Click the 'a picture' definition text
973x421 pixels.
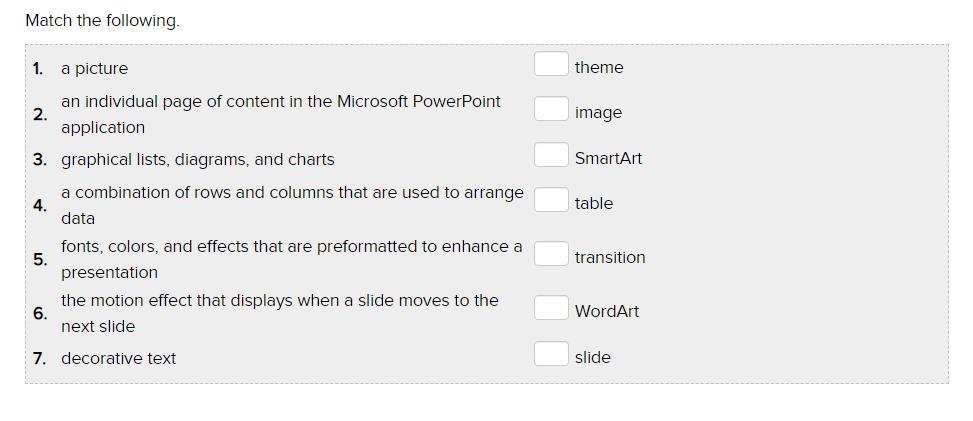tap(94, 69)
